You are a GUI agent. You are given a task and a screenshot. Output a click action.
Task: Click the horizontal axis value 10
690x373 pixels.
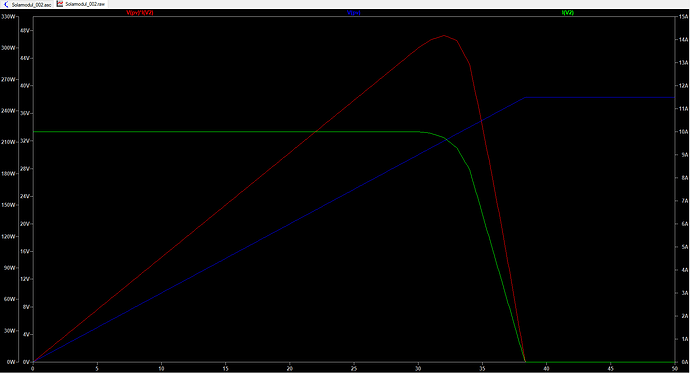click(x=161, y=369)
